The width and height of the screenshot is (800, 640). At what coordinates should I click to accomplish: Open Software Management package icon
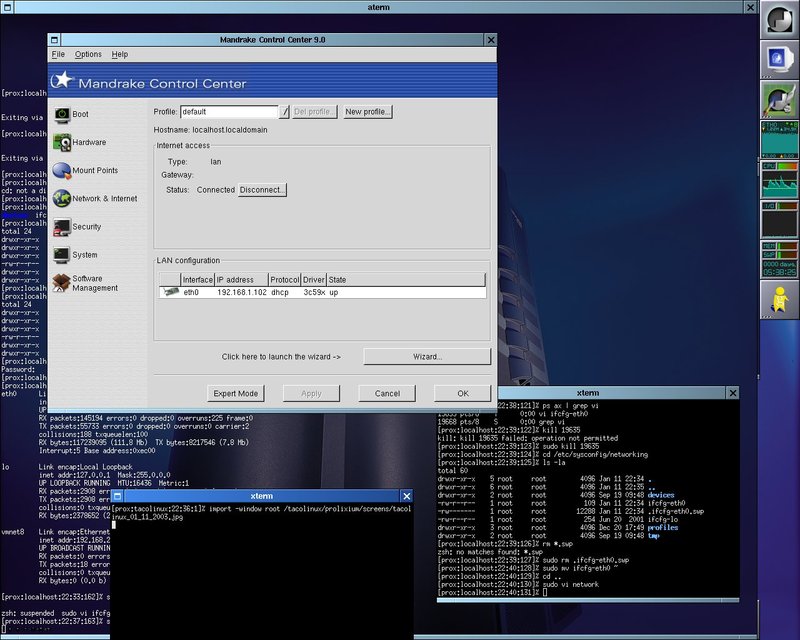tap(61, 283)
